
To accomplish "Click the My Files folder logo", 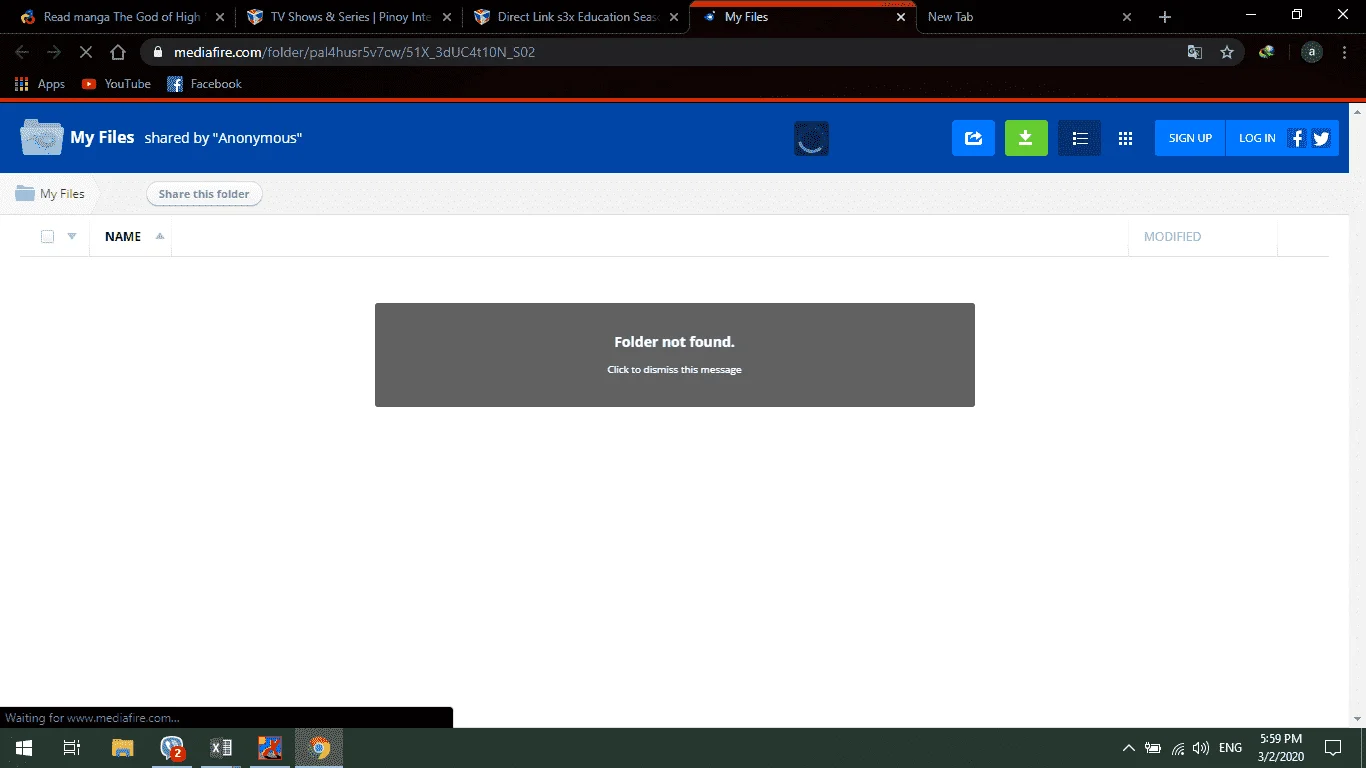I will coord(42,137).
